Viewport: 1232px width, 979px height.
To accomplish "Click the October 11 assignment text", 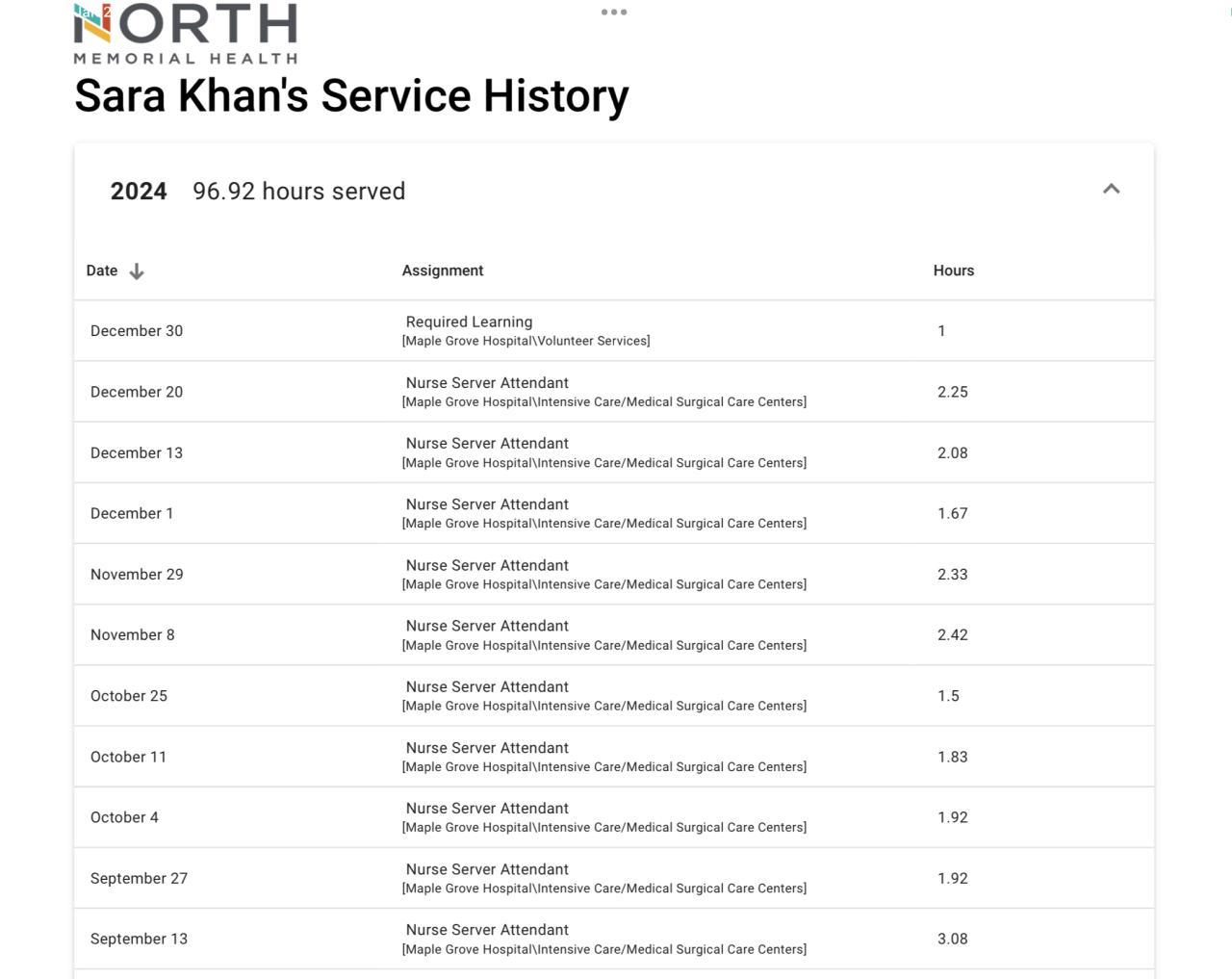I will tap(487, 748).
